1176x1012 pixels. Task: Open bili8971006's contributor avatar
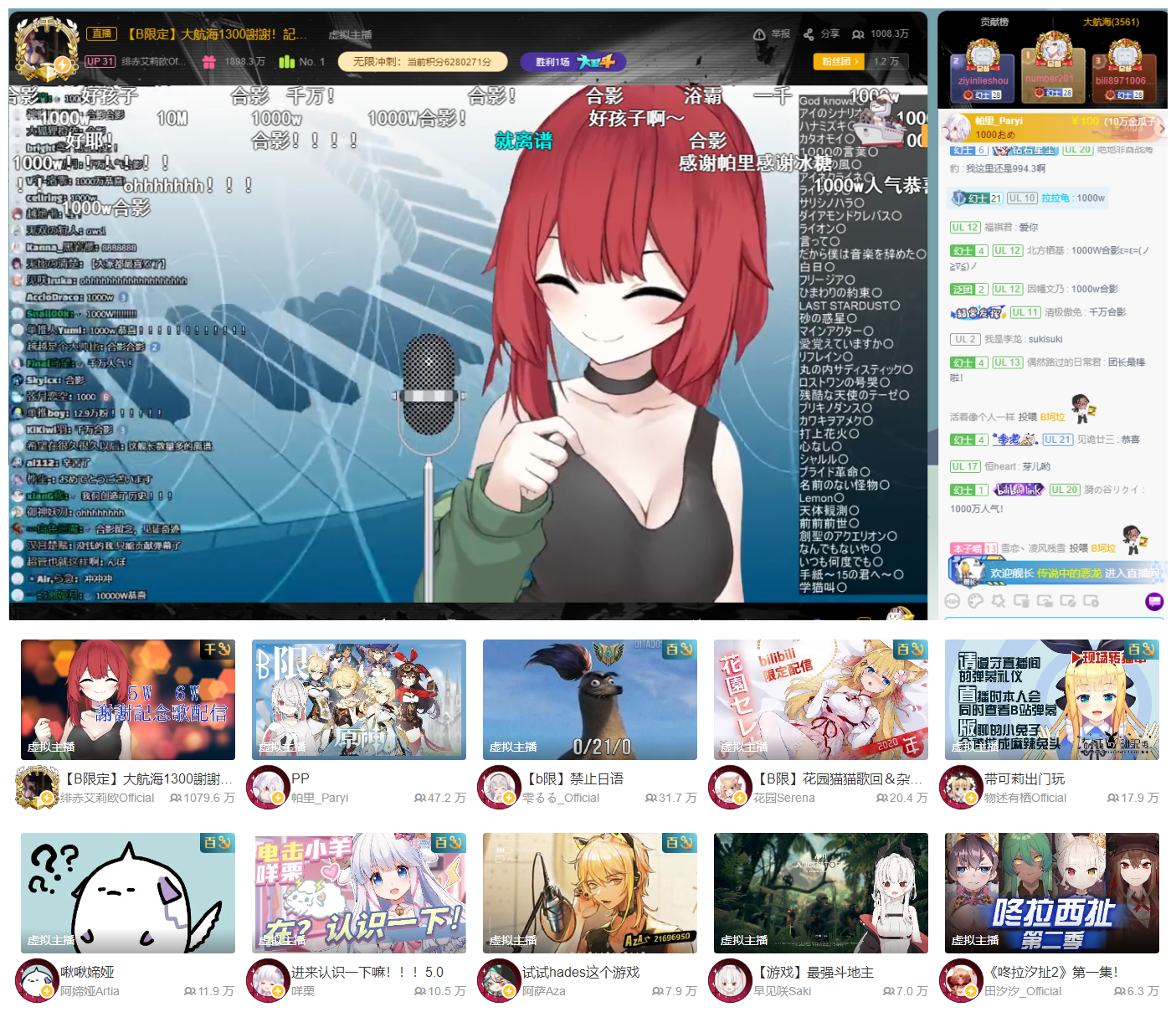1124,55
